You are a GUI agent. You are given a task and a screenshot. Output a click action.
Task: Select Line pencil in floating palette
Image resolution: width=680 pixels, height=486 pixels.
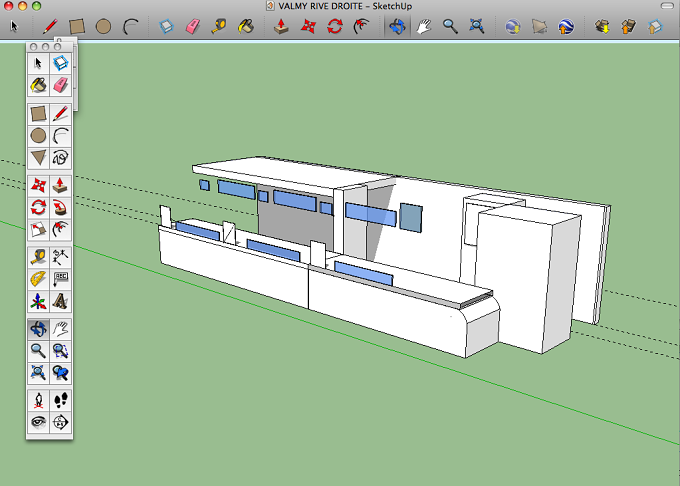[x=60, y=114]
